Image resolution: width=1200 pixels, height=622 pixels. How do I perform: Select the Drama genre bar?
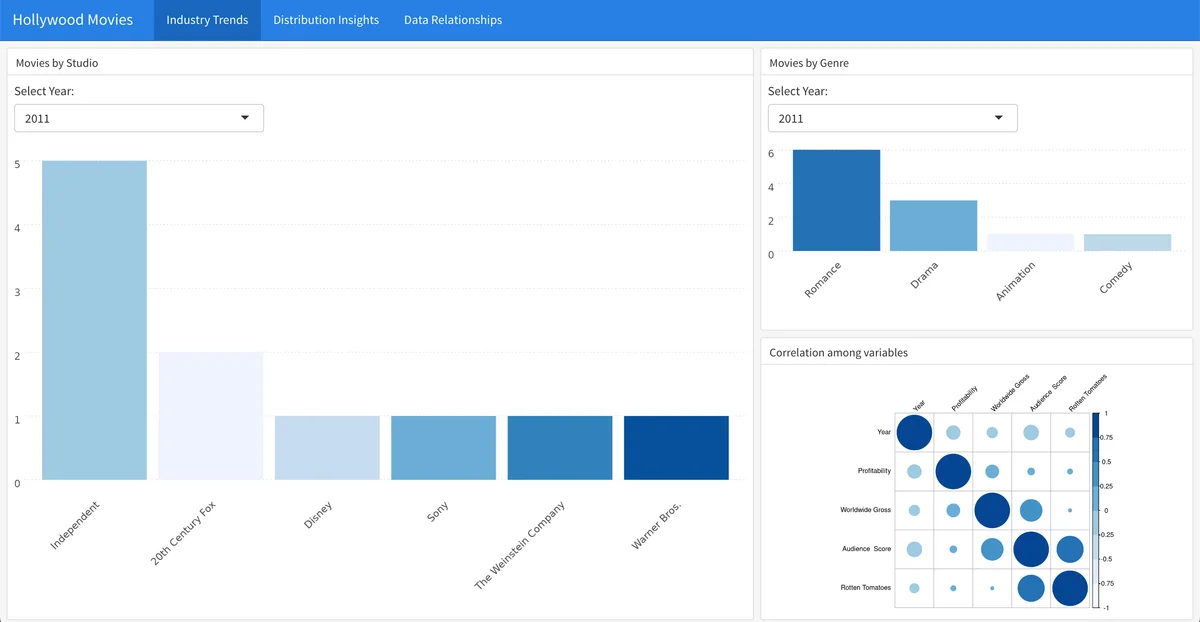[x=933, y=226]
